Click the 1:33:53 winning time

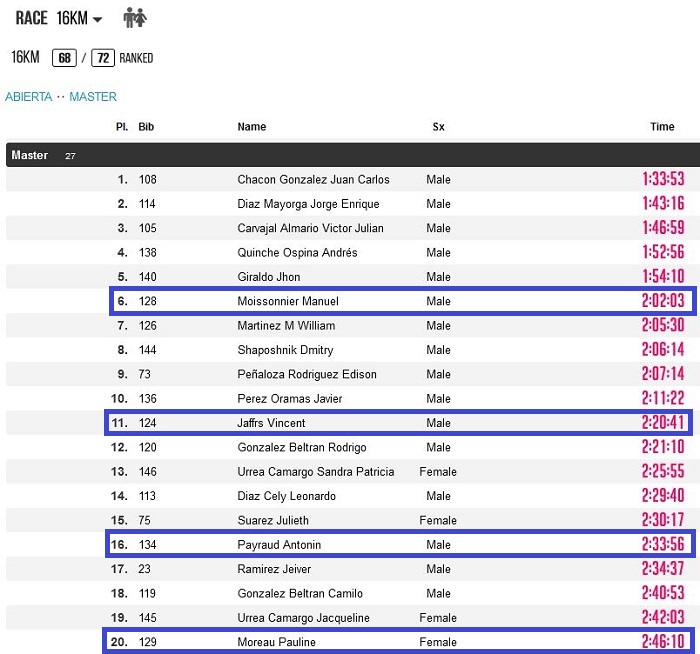(x=662, y=180)
